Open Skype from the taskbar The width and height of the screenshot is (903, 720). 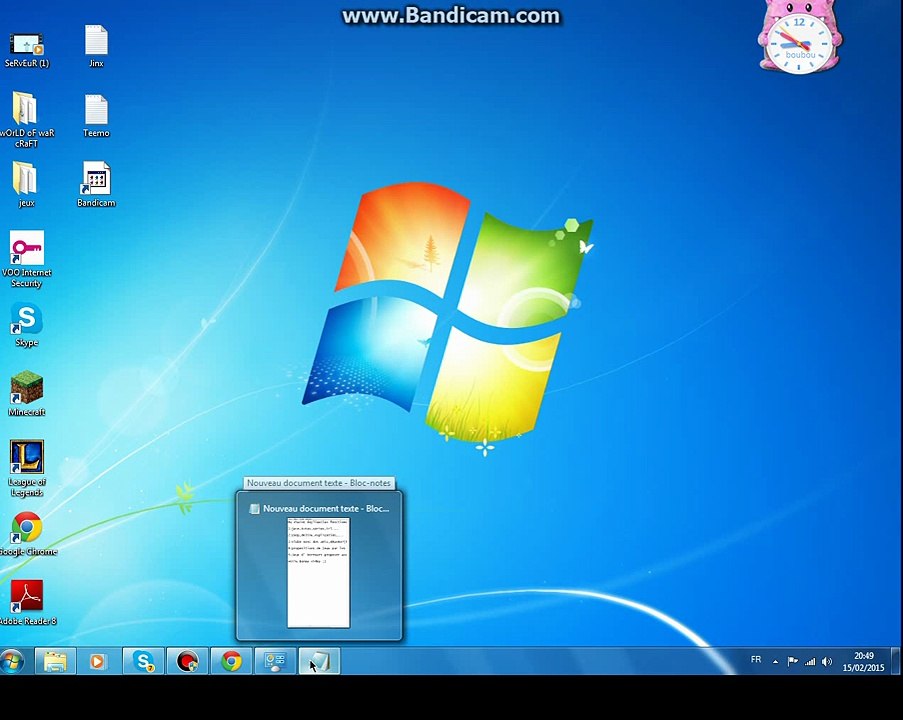point(143,661)
